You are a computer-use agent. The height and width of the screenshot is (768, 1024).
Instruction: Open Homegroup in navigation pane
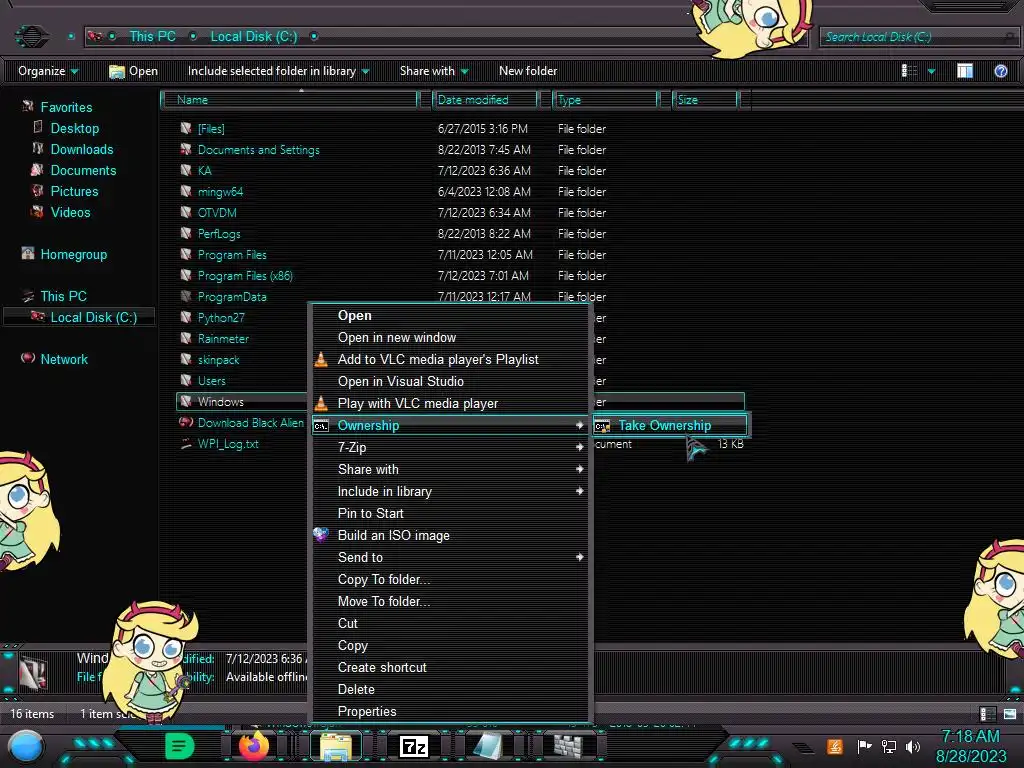pos(74,255)
